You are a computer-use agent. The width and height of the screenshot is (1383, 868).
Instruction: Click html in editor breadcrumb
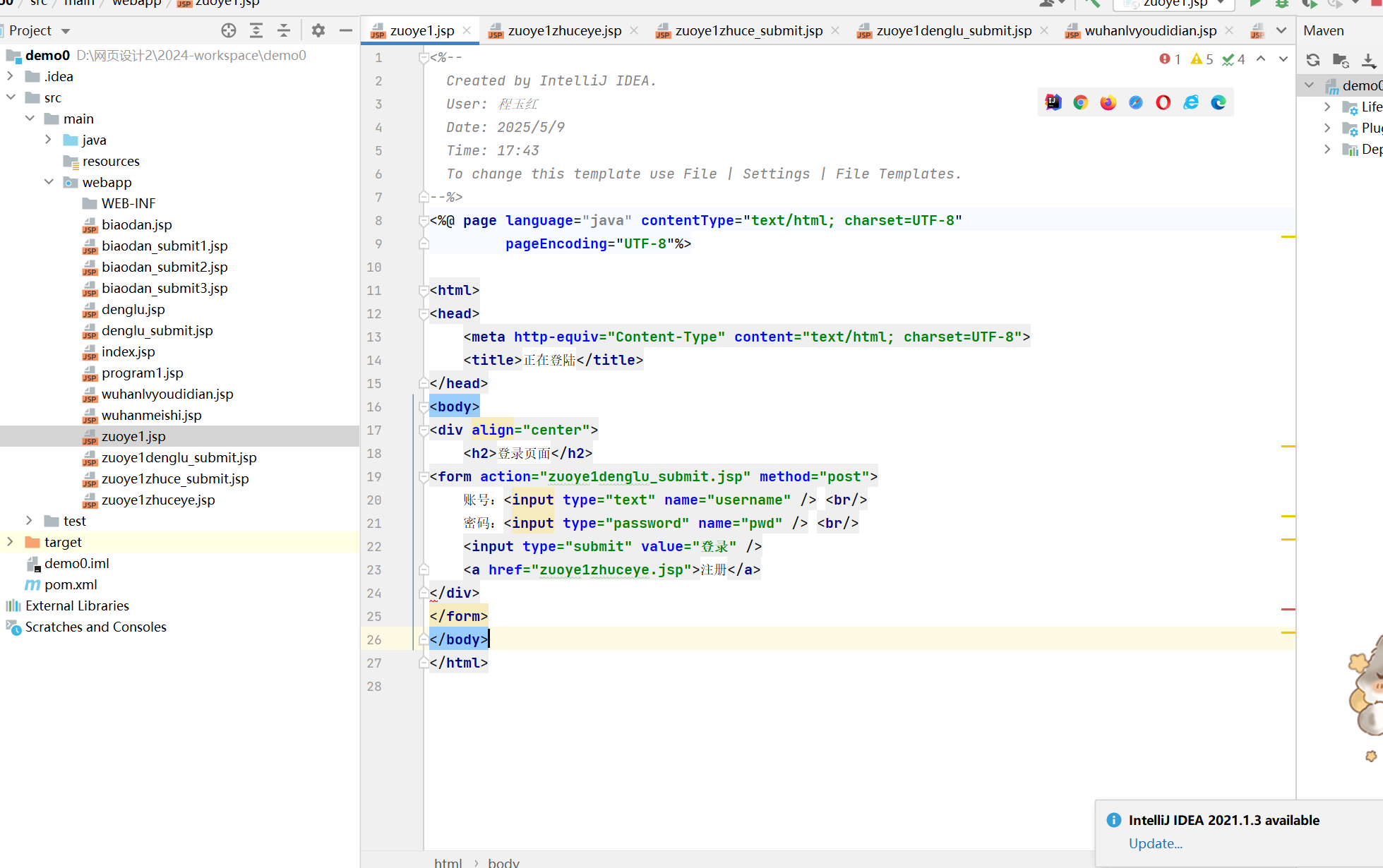(448, 862)
